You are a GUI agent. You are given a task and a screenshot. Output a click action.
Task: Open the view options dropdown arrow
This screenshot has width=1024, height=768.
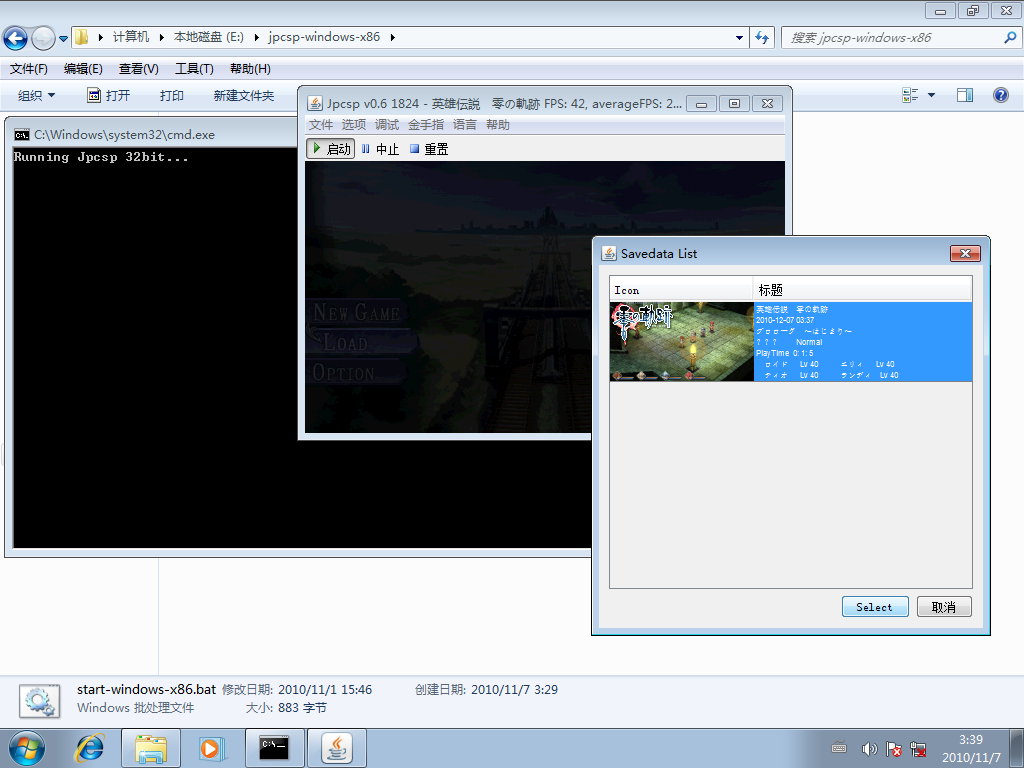coord(931,95)
